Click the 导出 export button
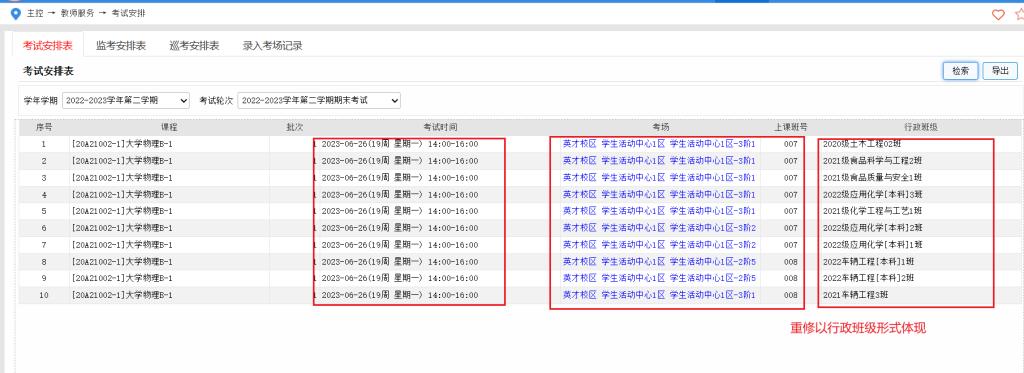 coord(999,71)
